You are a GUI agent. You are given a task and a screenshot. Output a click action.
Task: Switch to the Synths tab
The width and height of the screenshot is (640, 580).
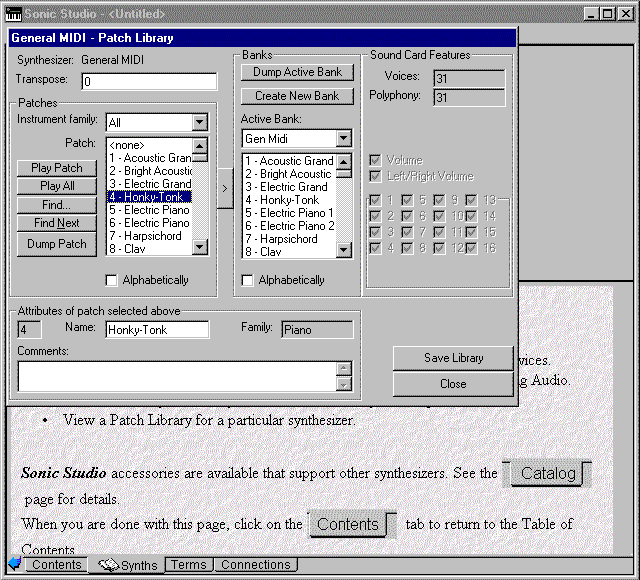point(128,565)
